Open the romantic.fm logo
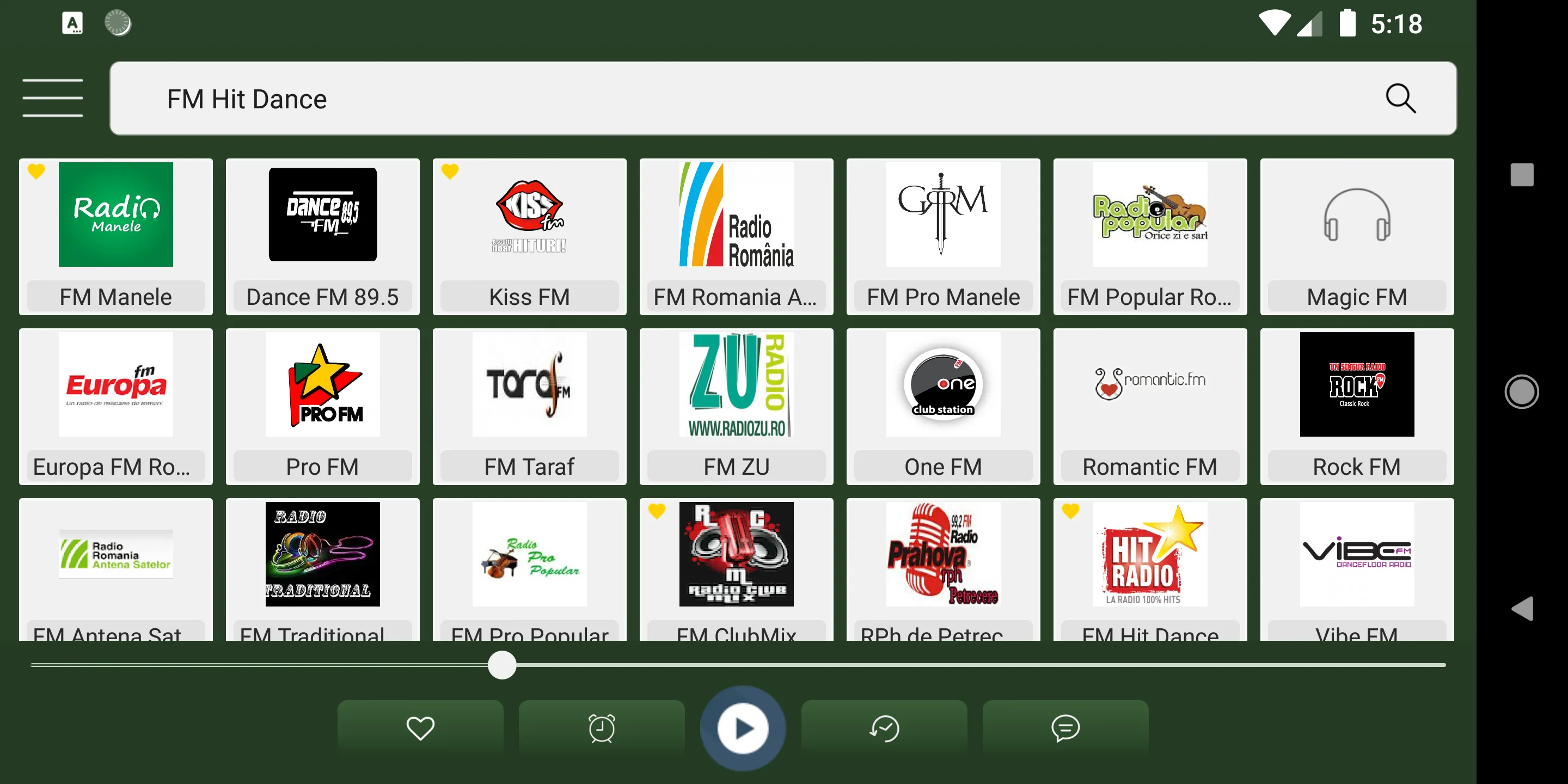 [x=1150, y=384]
